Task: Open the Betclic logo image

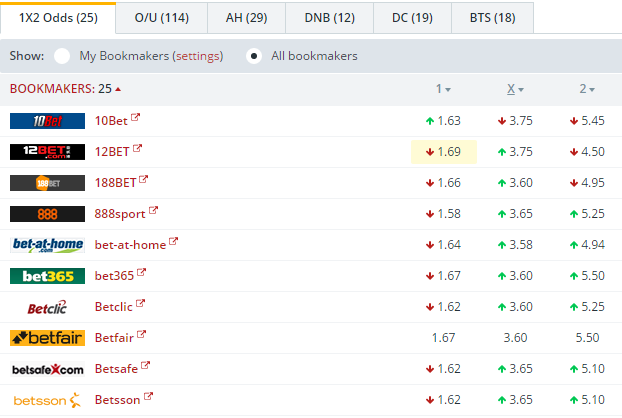Action: [47, 307]
